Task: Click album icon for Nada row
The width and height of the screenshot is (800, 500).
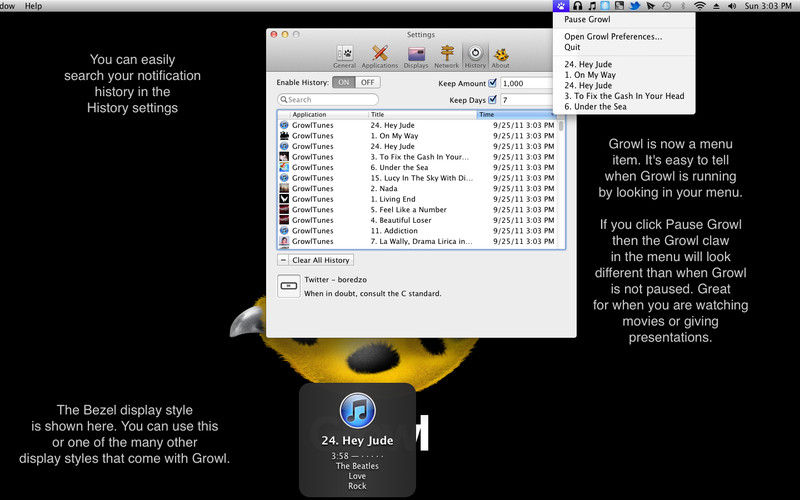Action: [284, 188]
